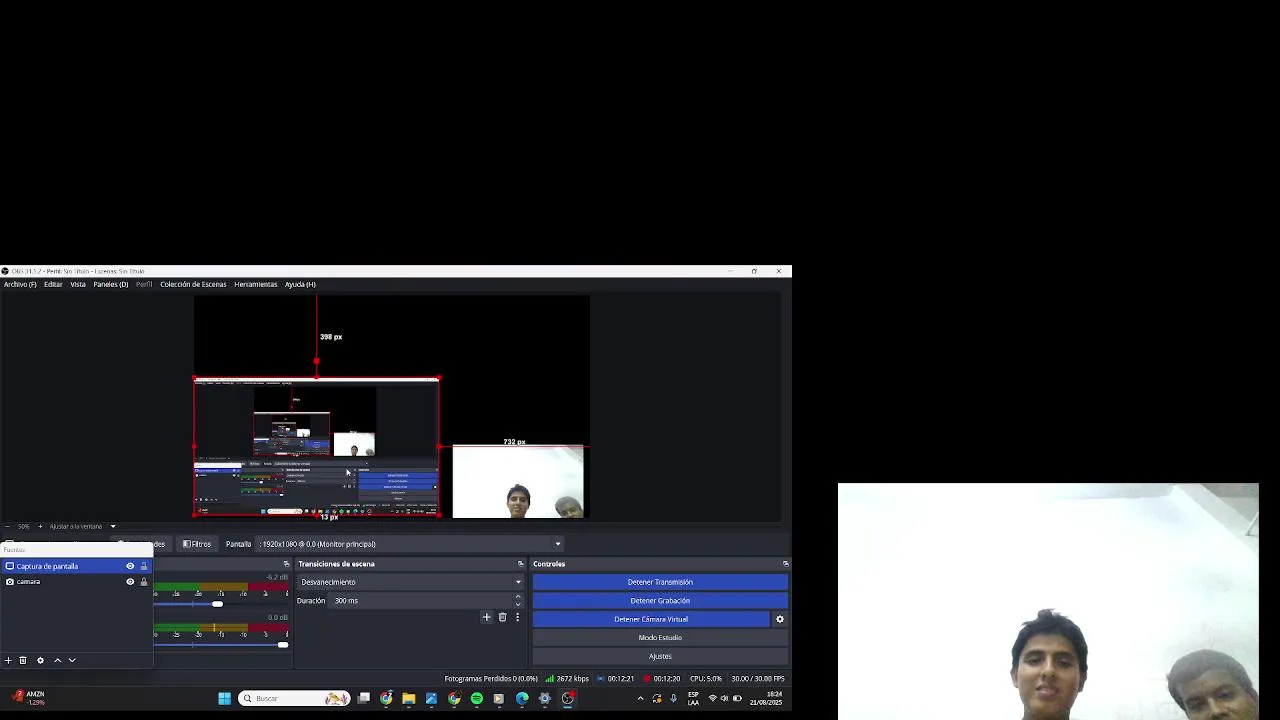The width and height of the screenshot is (1280, 720).
Task: Open Task View on taskbar
Action: click(364, 698)
